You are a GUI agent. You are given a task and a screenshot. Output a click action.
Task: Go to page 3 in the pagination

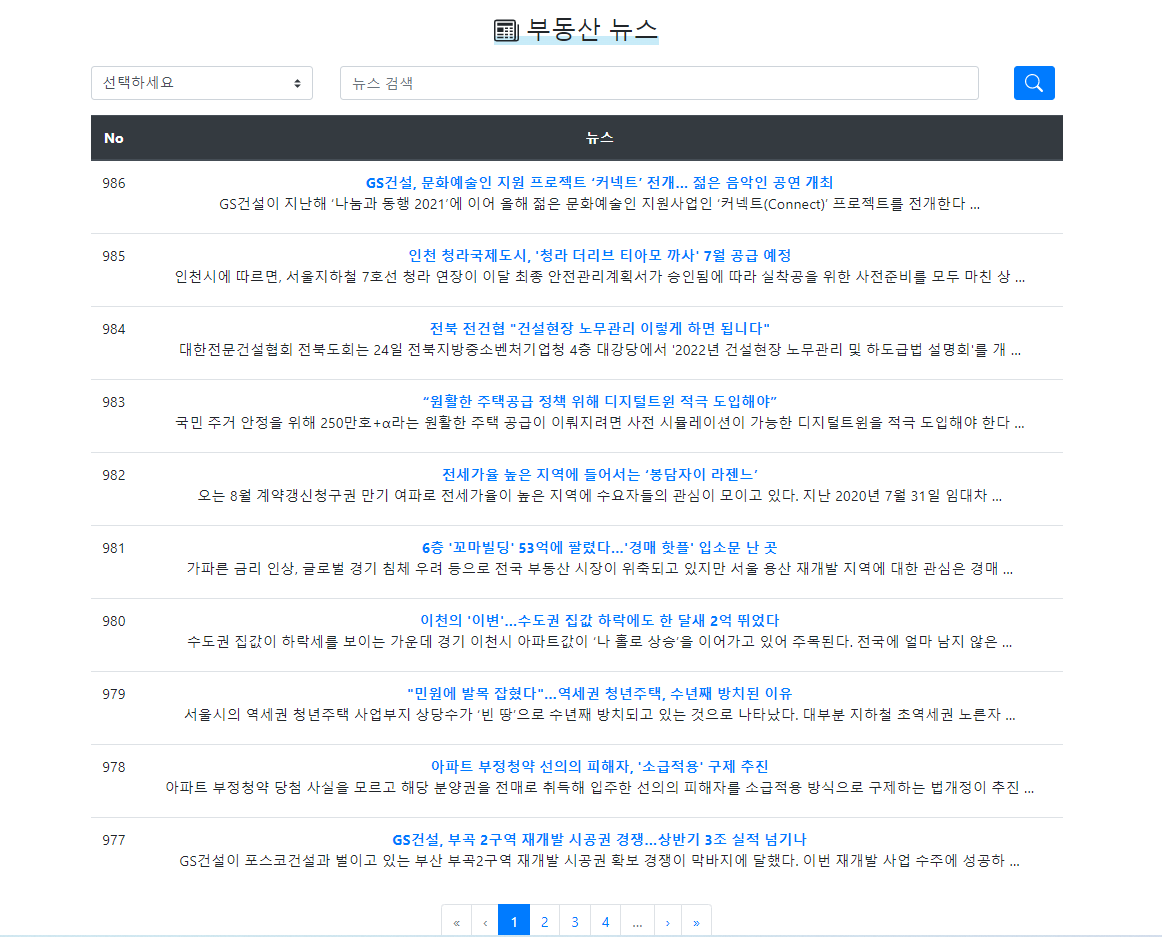pos(575,920)
